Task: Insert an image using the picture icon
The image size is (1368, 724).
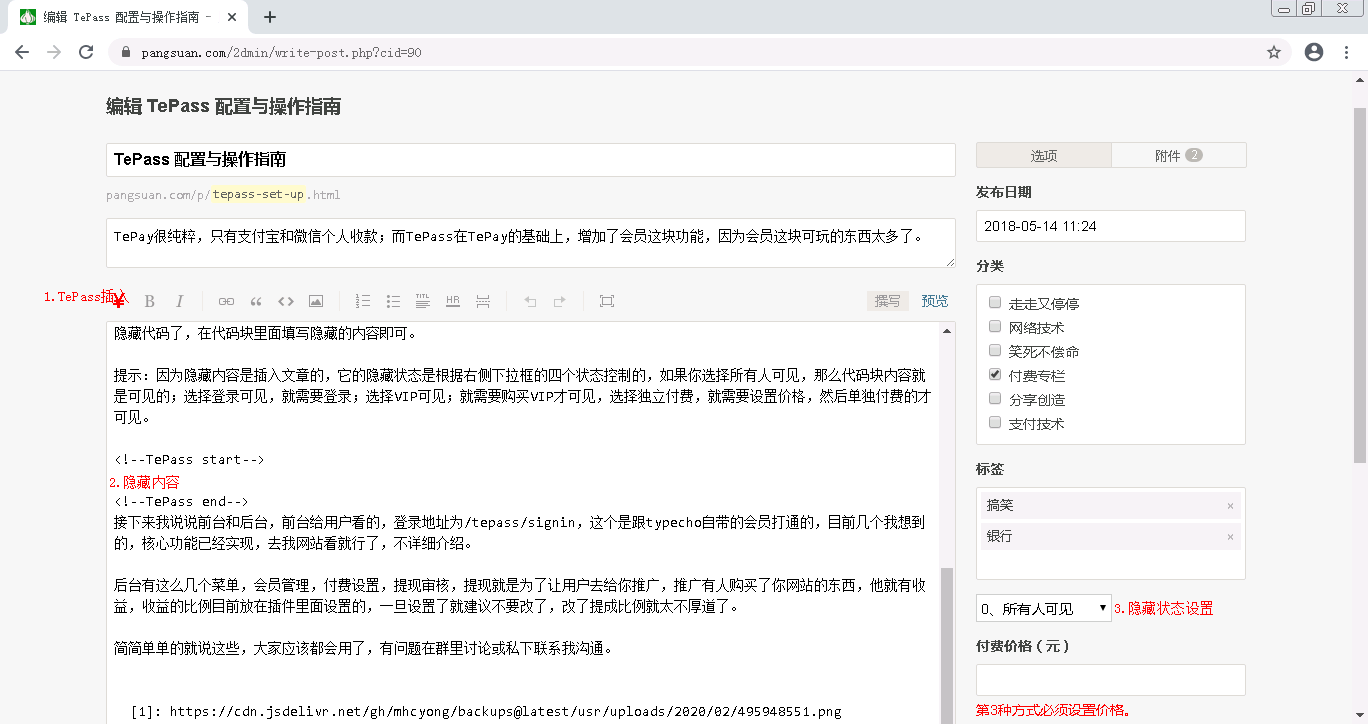Action: 316,301
